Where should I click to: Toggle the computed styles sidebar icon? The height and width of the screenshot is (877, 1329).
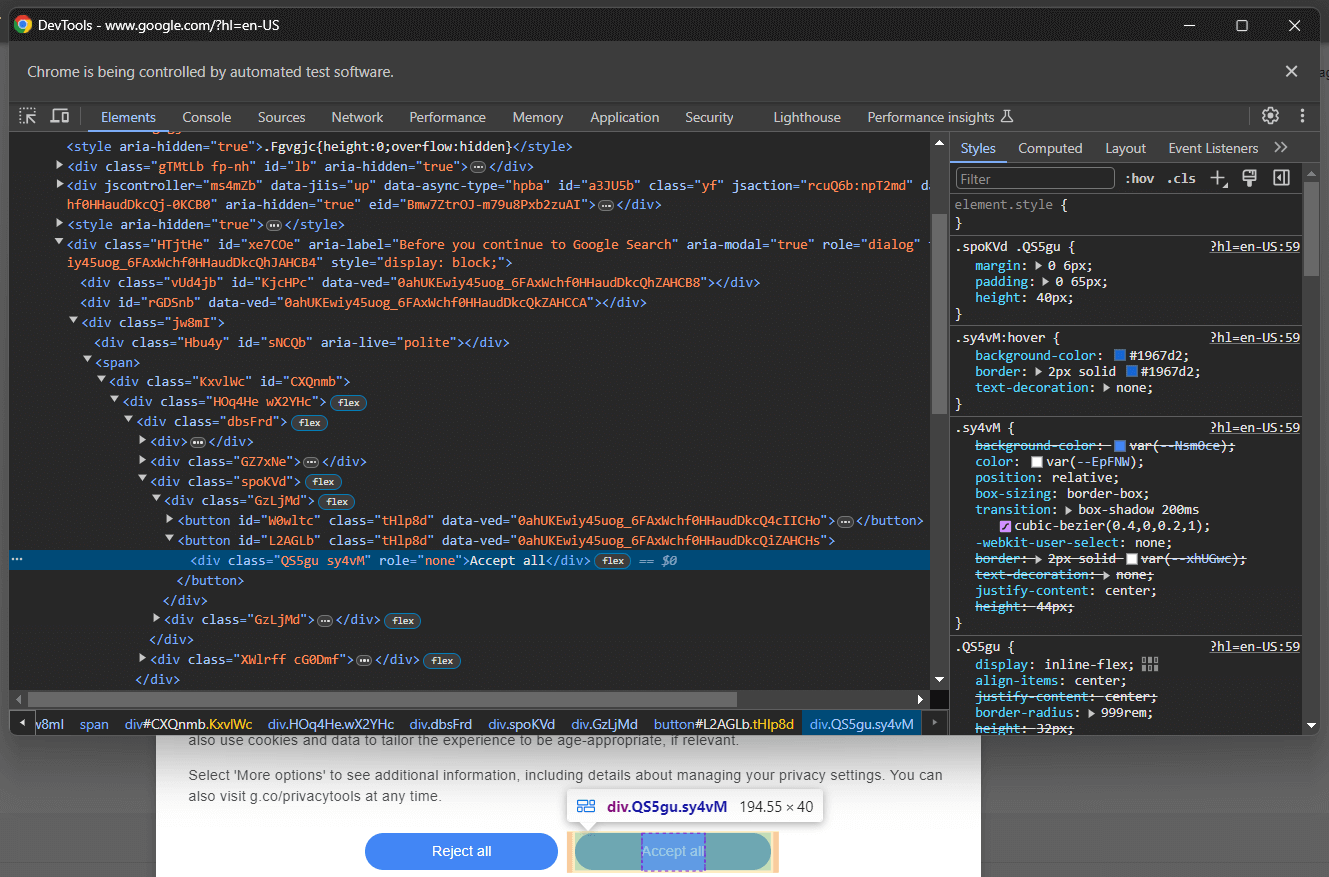(1281, 178)
